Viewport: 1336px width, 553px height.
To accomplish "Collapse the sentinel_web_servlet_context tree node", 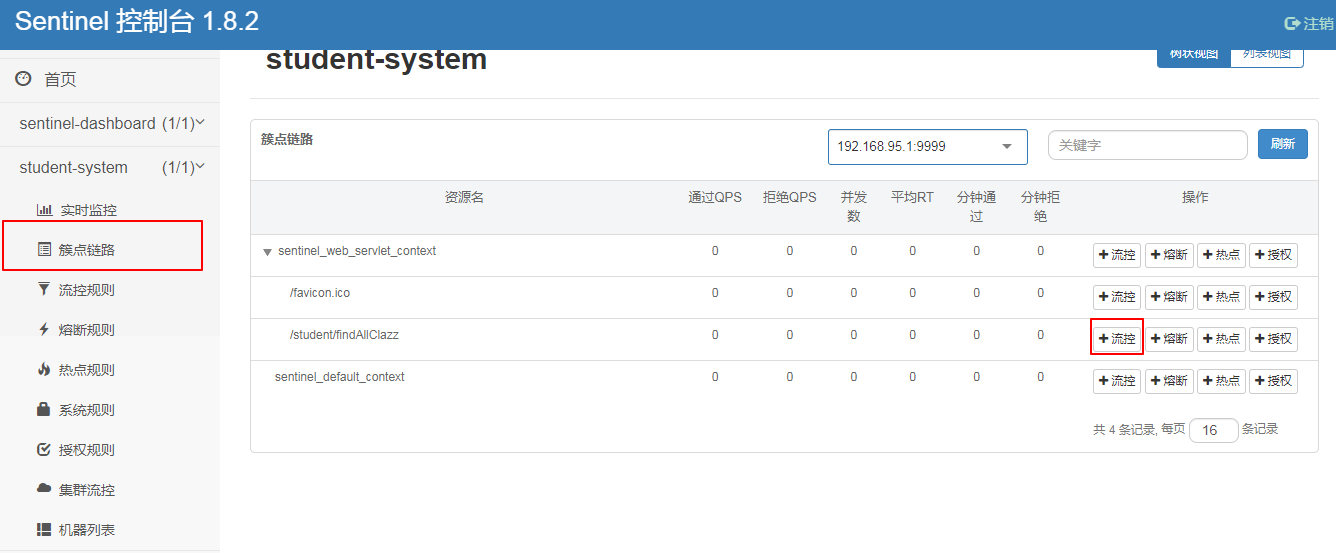I will (x=267, y=252).
